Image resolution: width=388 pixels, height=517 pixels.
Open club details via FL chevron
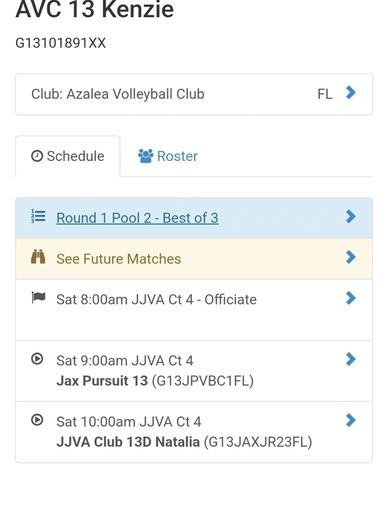pos(351,93)
